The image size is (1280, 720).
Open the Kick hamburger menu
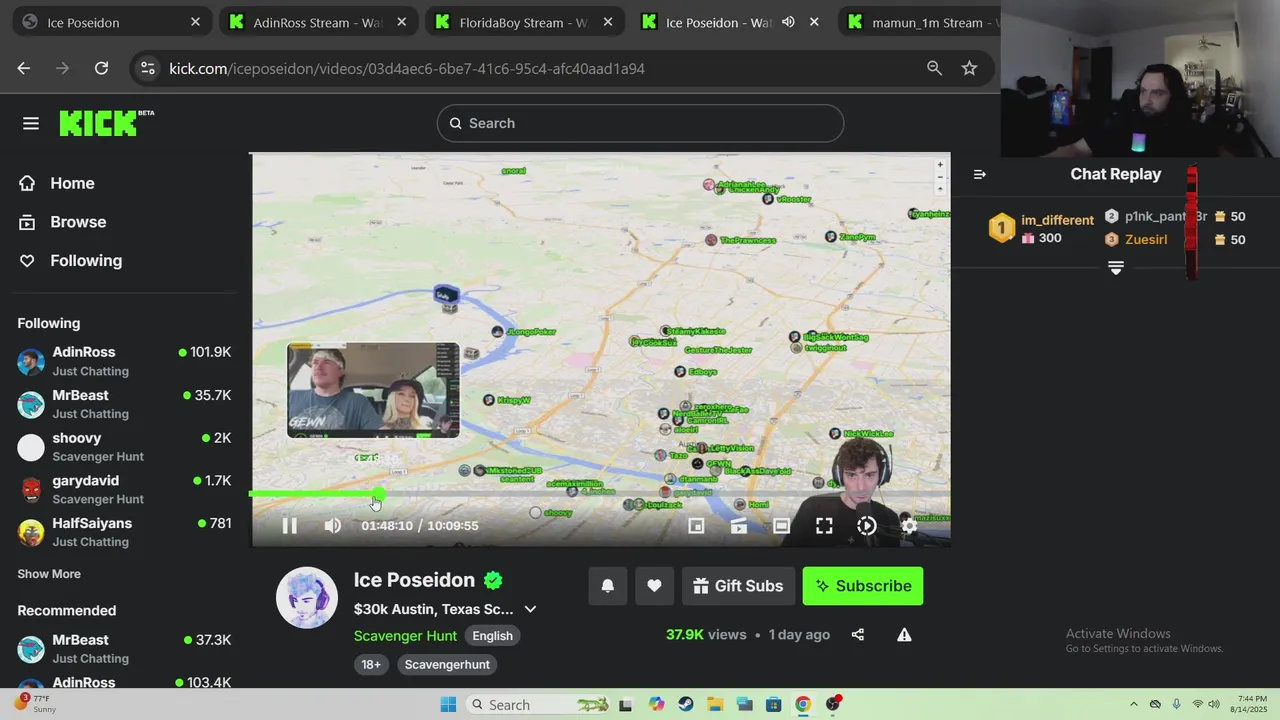(x=31, y=123)
